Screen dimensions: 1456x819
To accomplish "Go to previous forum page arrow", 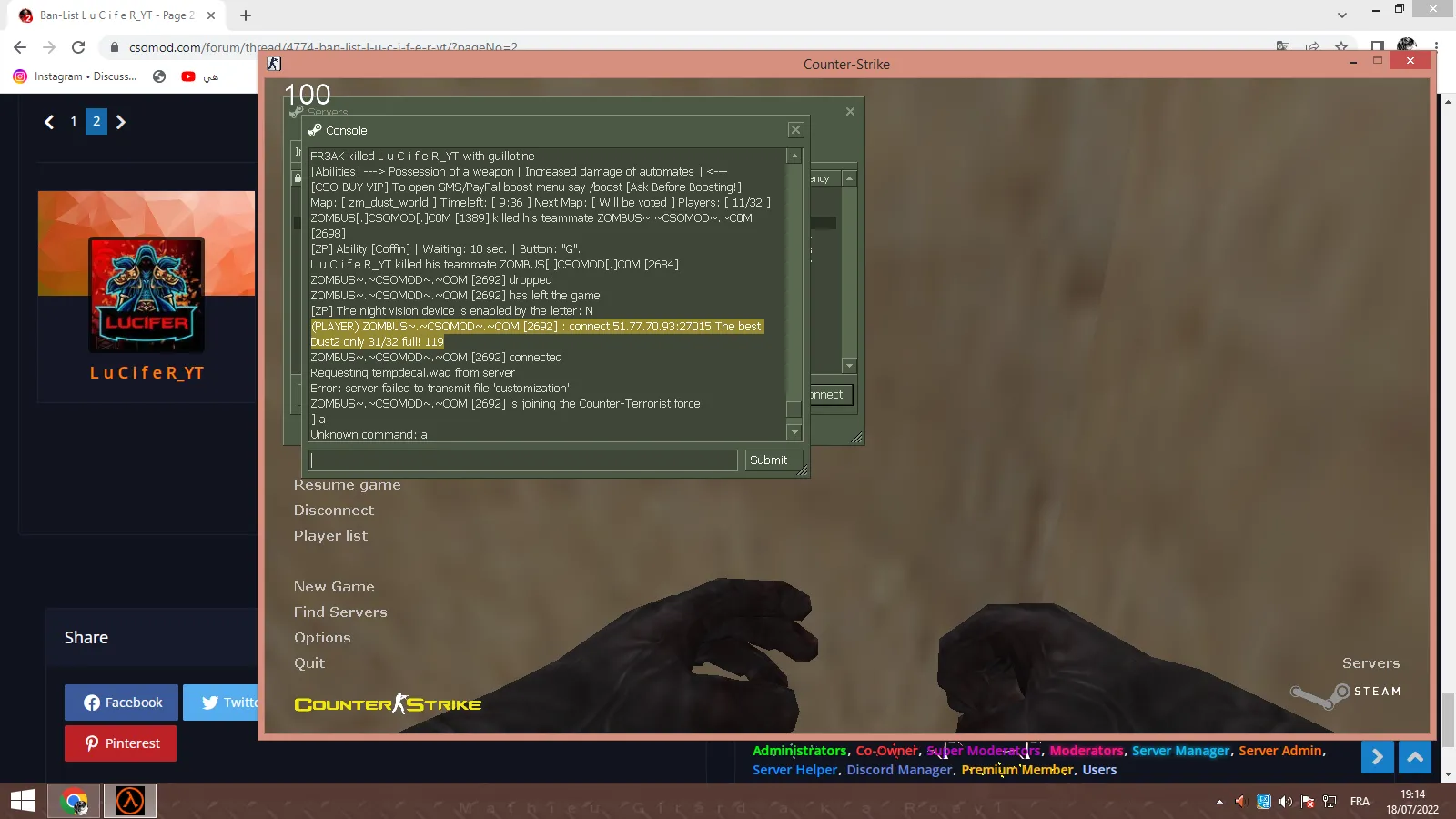I will [49, 122].
